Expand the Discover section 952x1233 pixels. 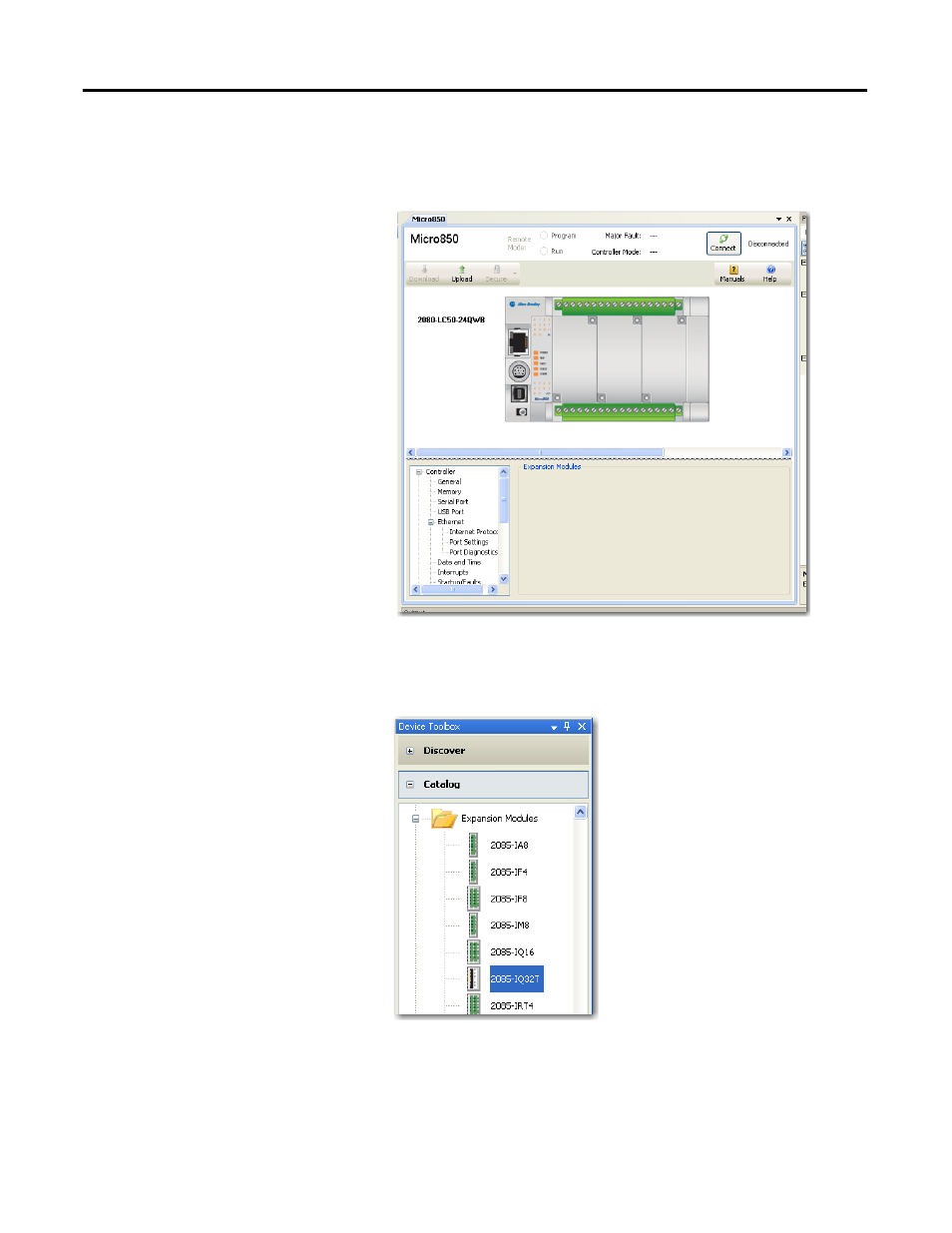click(x=410, y=751)
